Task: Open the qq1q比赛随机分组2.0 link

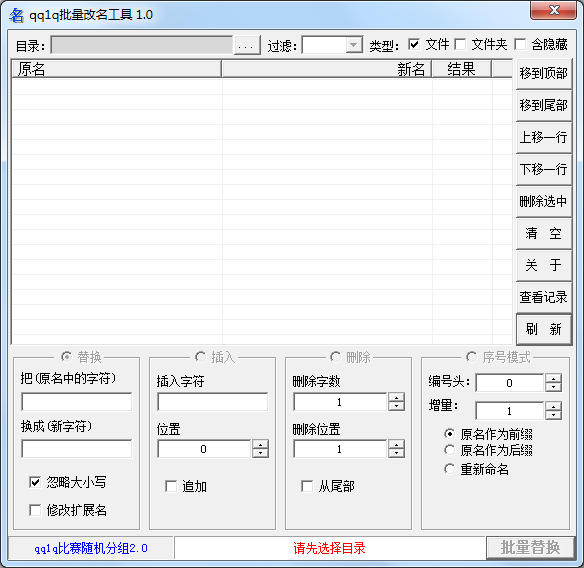Action: (91, 548)
